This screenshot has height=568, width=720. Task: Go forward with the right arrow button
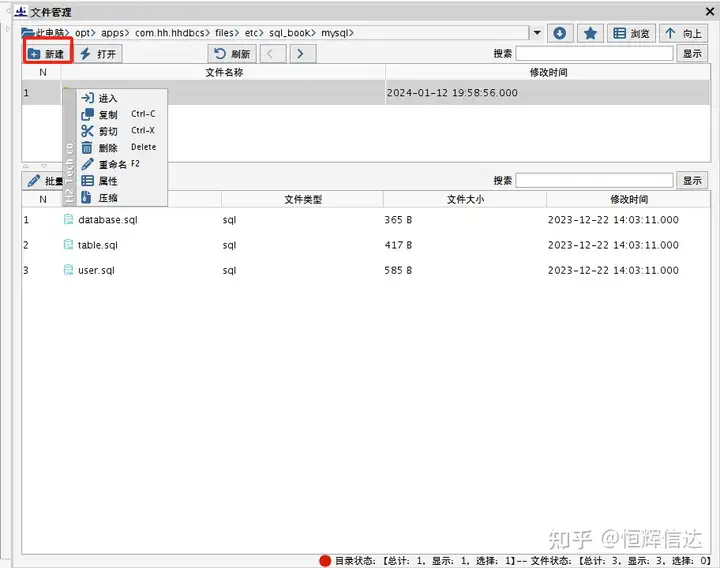[x=303, y=54]
